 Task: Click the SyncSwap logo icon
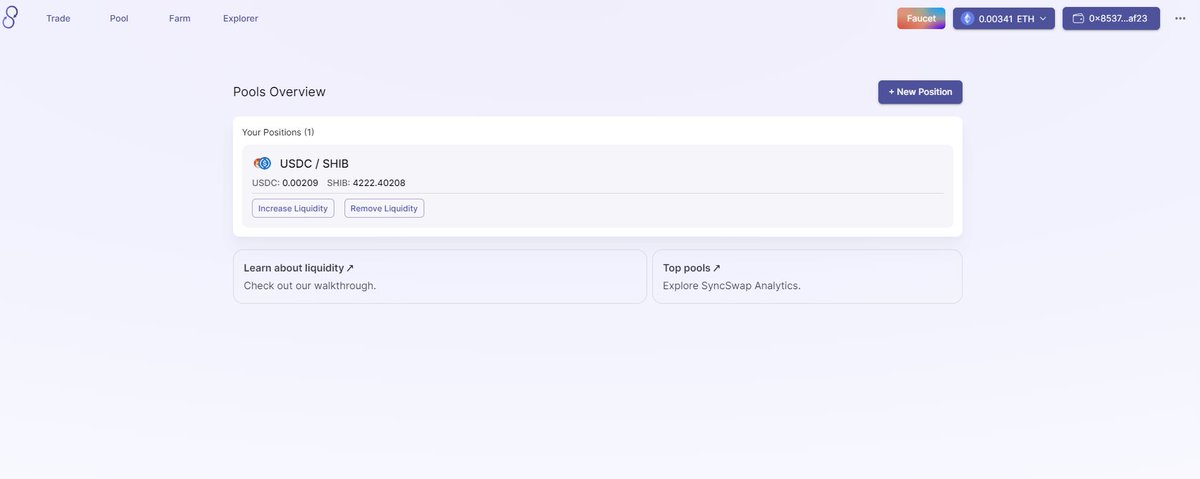coord(10,17)
